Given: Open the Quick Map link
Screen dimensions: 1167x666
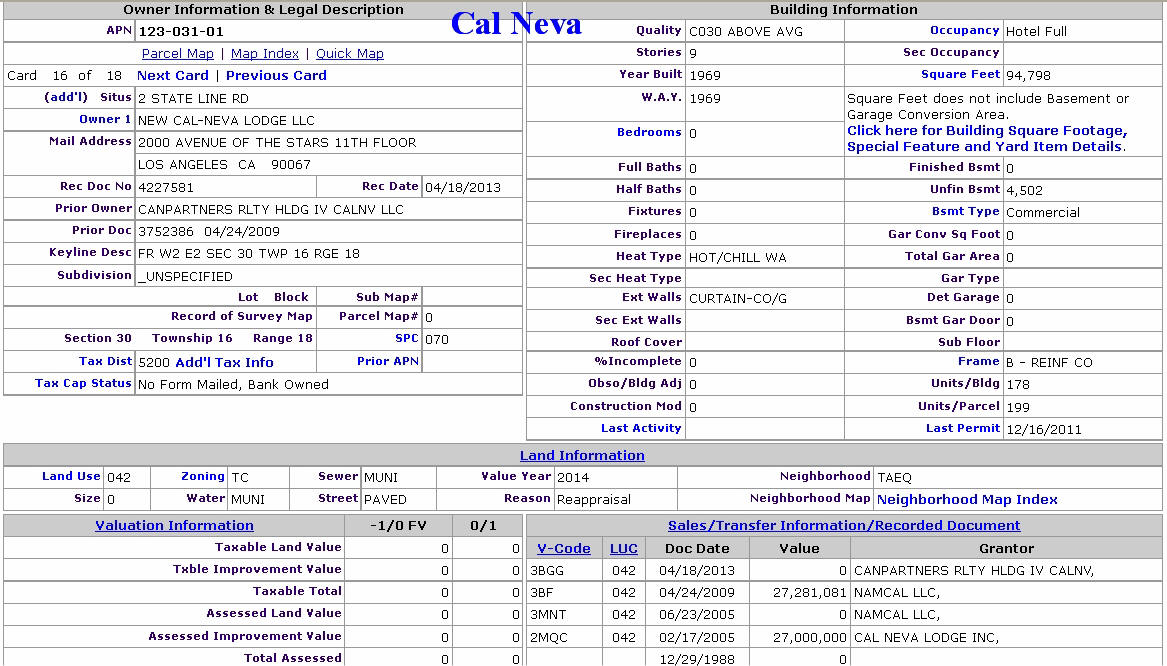Looking at the screenshot, I should pos(350,54).
